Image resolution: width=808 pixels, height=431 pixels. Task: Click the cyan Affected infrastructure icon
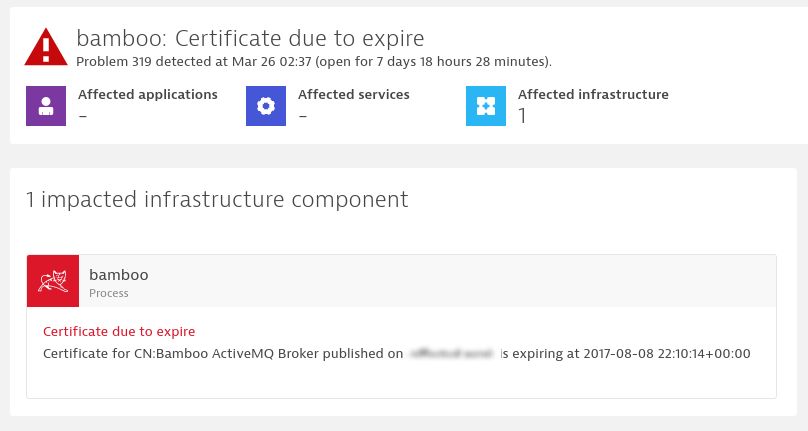(x=486, y=106)
